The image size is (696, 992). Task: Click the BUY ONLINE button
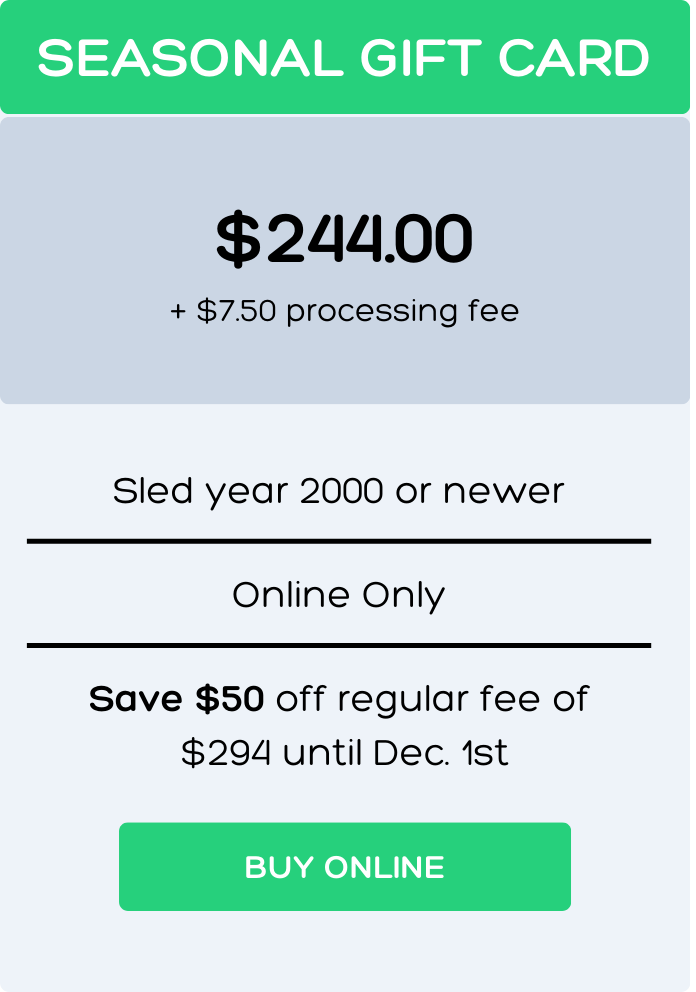[345, 866]
